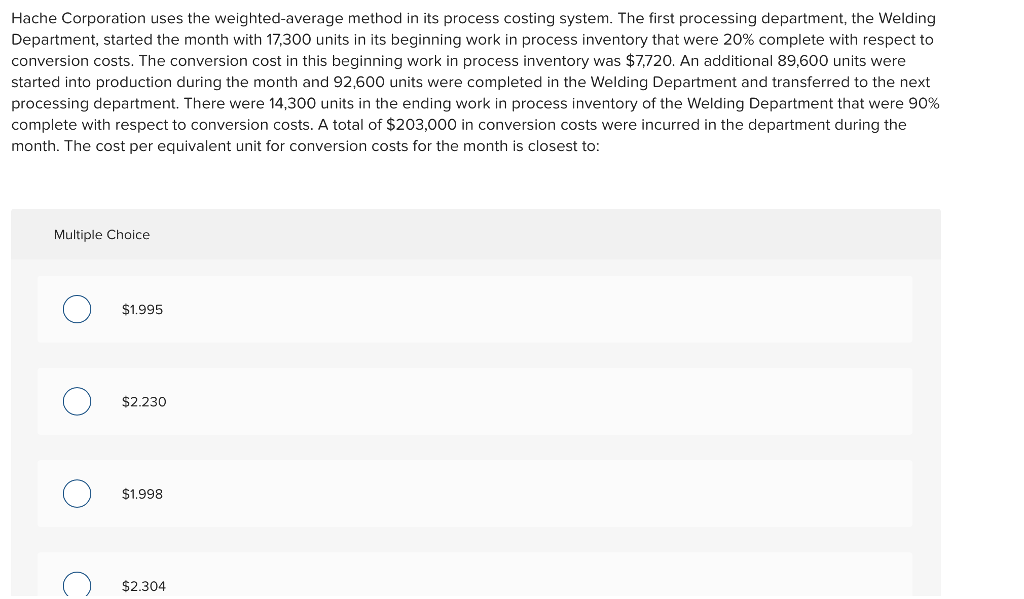
Task: Click the second answer option row
Action: 474,401
